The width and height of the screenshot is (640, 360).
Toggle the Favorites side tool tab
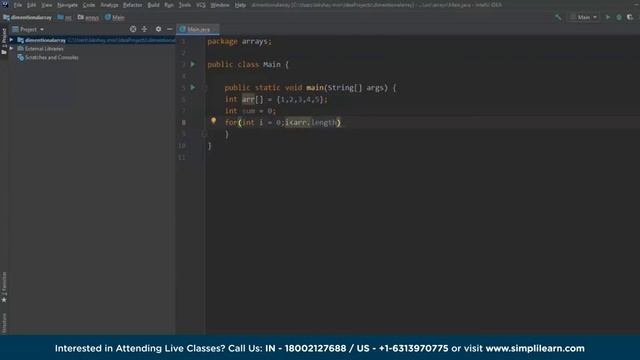[4, 287]
